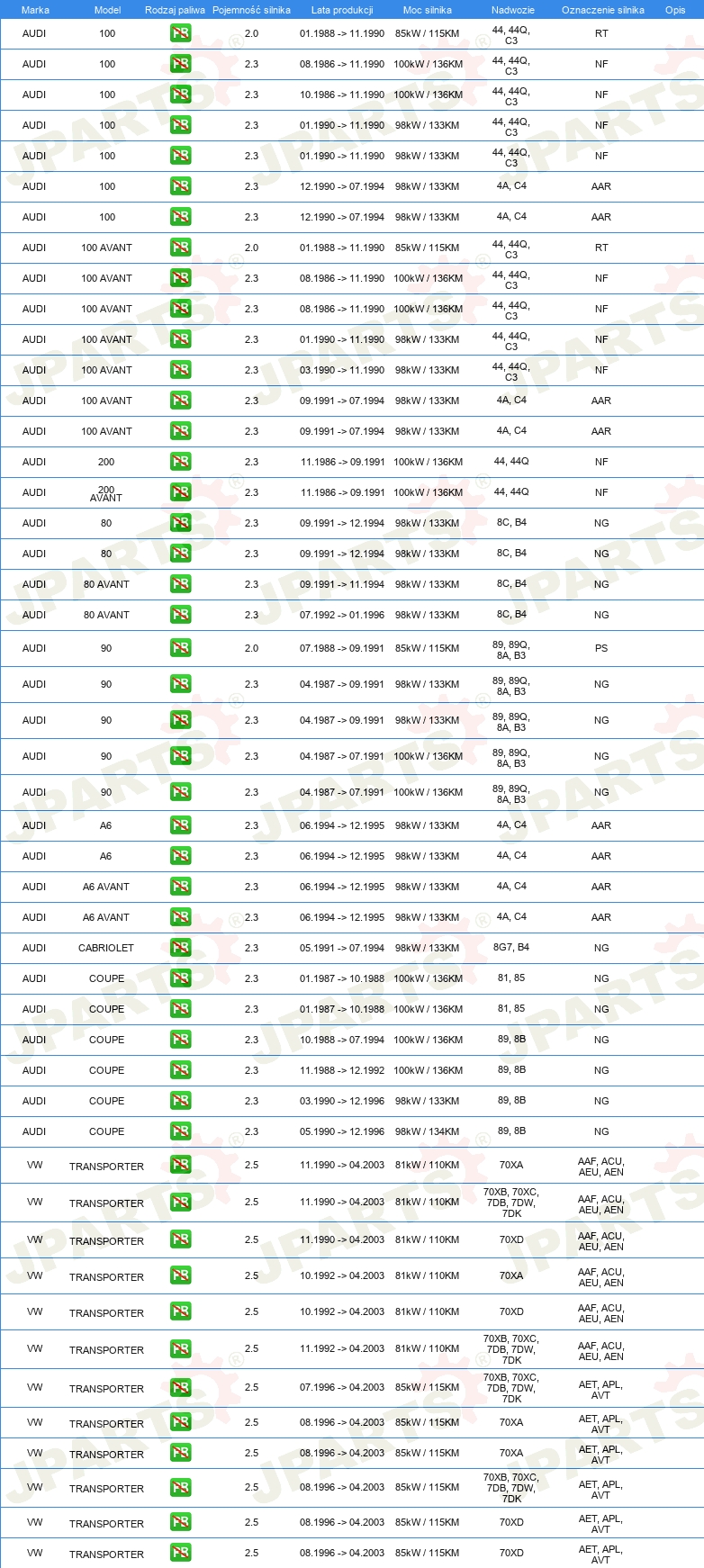704x1568 pixels.
Task: Select the '07.1992 -> 01.1996' production years cell
Action: [342, 615]
